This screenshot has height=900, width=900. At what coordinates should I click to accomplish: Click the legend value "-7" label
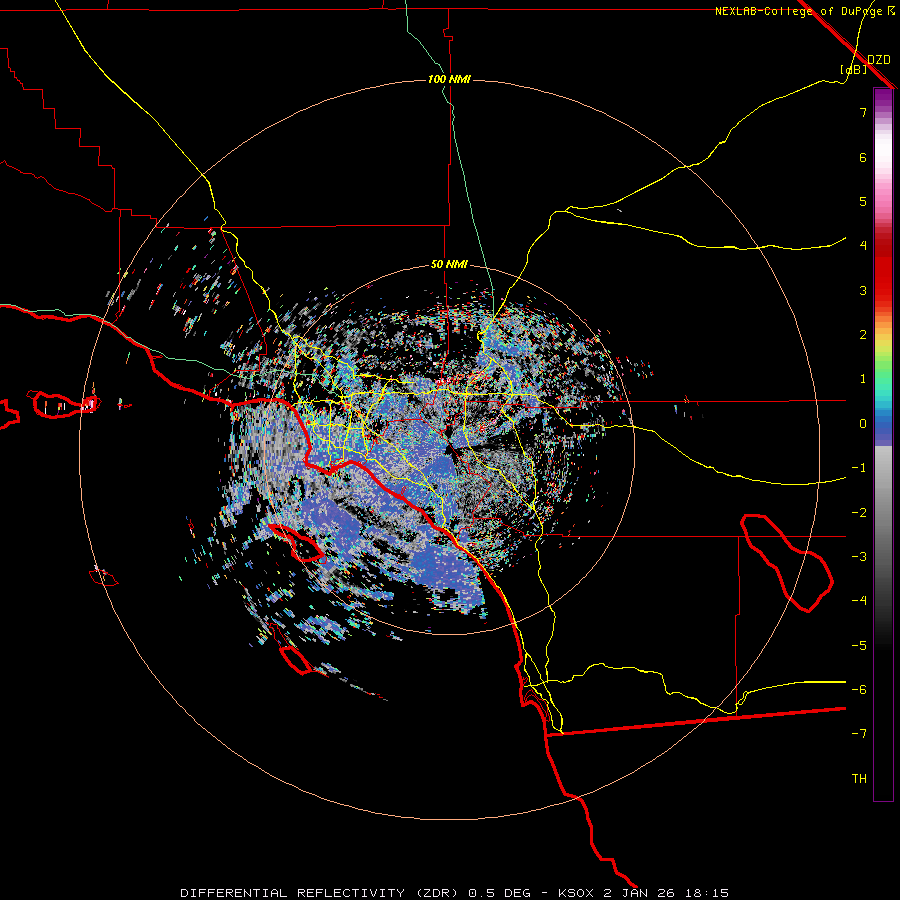(859, 734)
